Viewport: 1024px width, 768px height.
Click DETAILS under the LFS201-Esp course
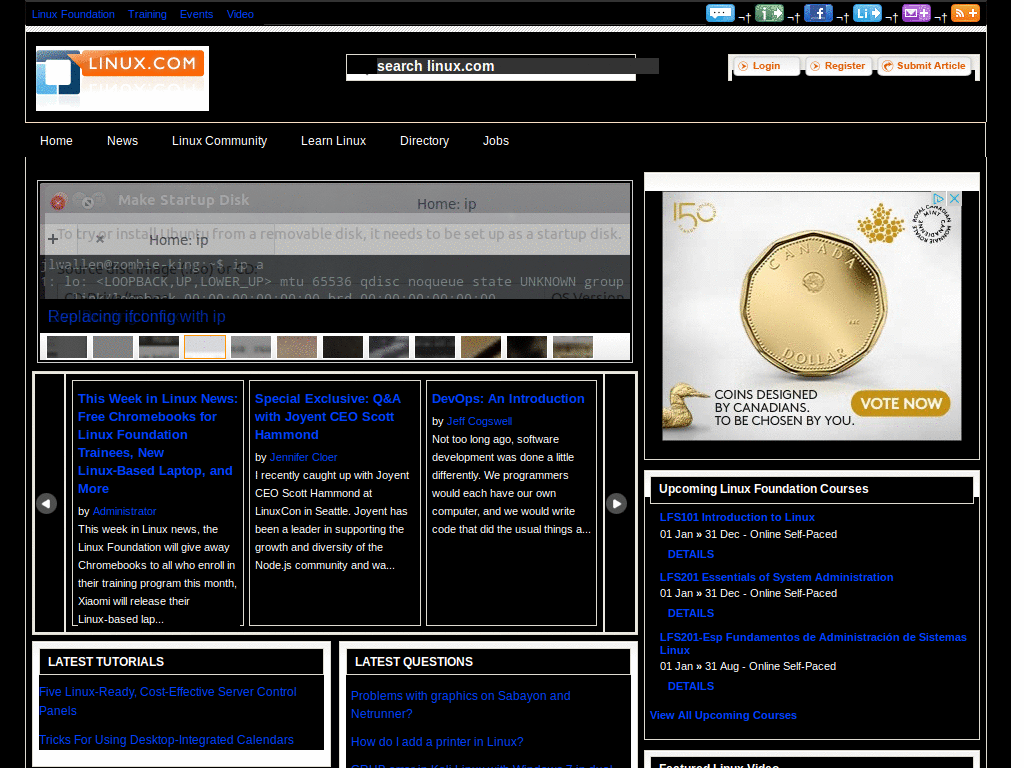click(691, 686)
